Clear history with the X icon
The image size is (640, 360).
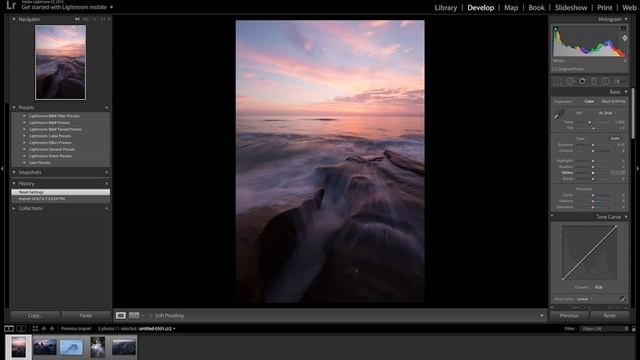(x=107, y=184)
